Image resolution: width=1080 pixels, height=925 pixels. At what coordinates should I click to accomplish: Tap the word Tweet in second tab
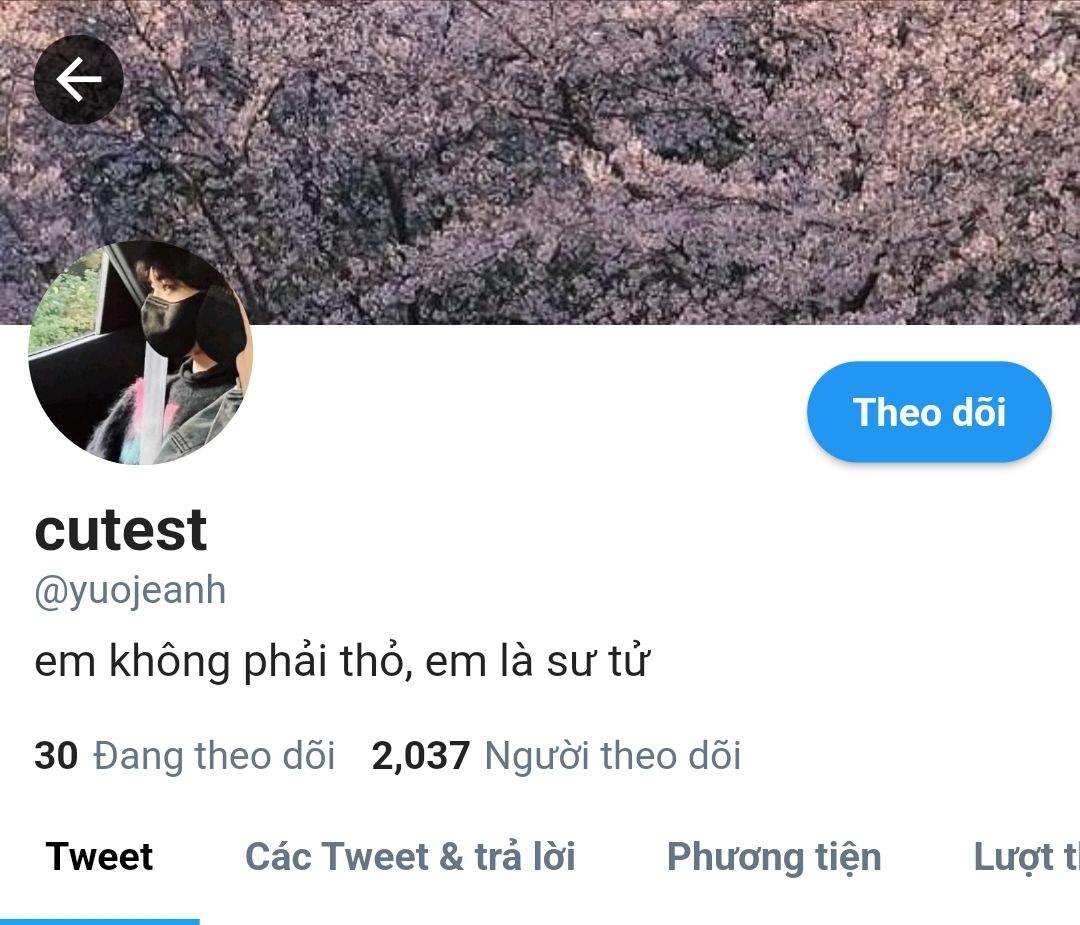pos(375,857)
